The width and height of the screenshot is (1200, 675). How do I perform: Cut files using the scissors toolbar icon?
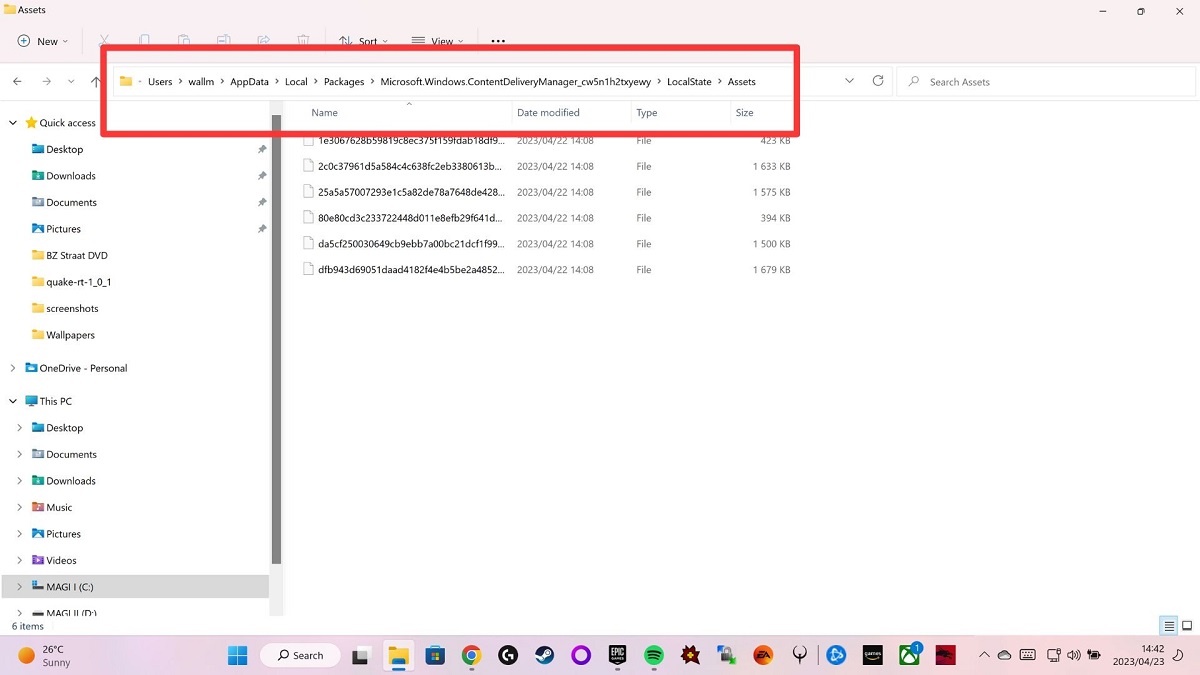click(x=103, y=40)
